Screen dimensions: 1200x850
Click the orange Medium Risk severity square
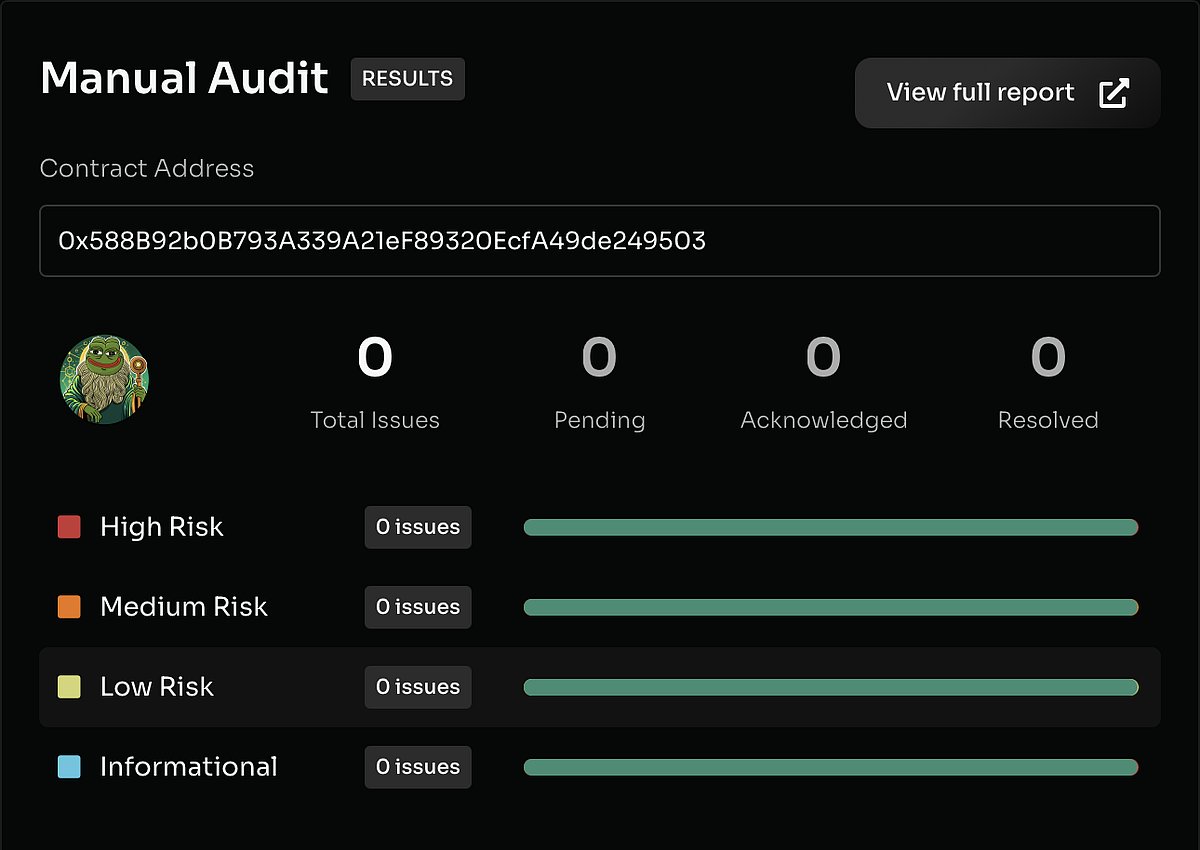click(68, 606)
